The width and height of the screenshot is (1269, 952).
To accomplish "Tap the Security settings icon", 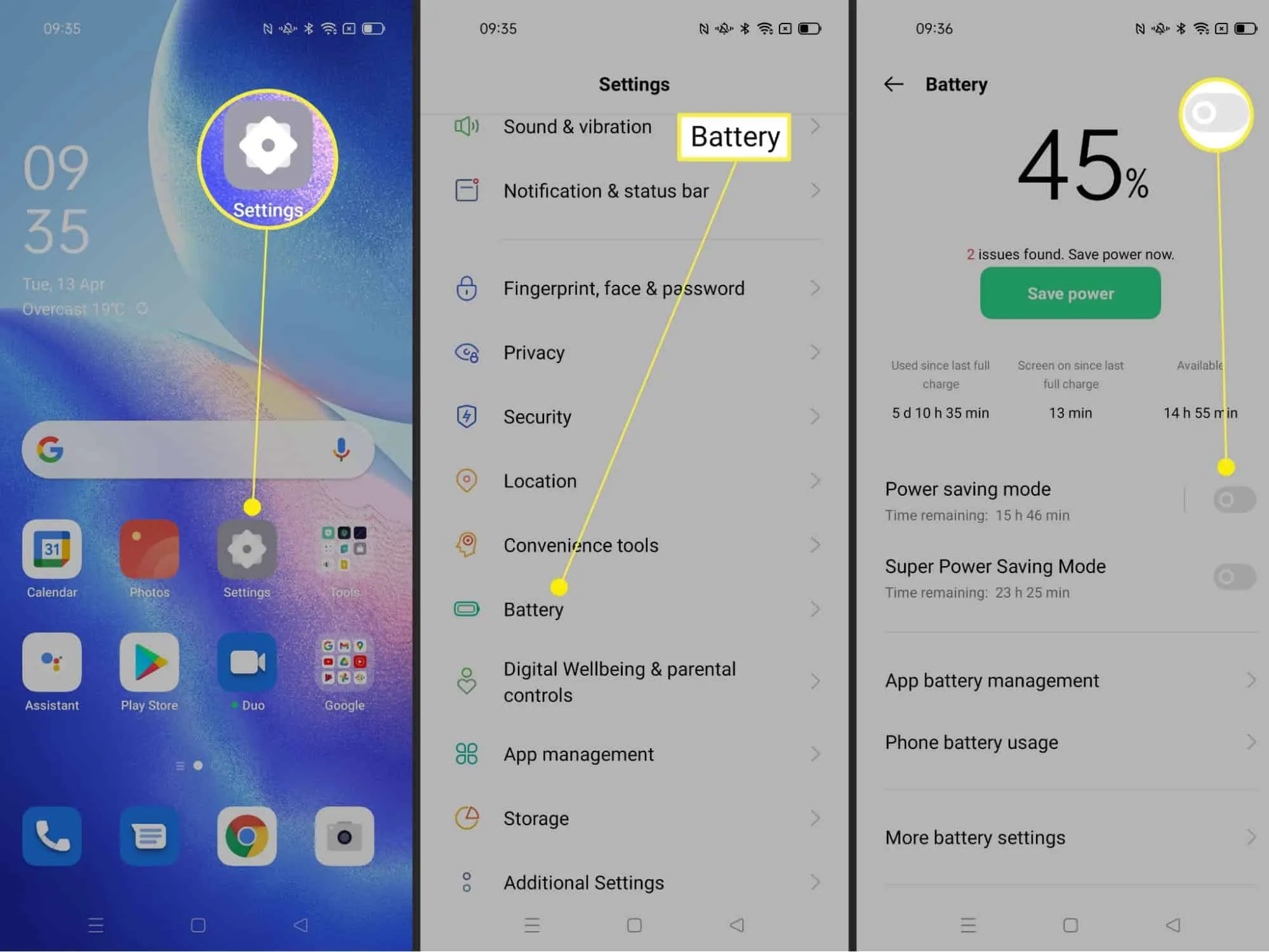I will (x=467, y=417).
